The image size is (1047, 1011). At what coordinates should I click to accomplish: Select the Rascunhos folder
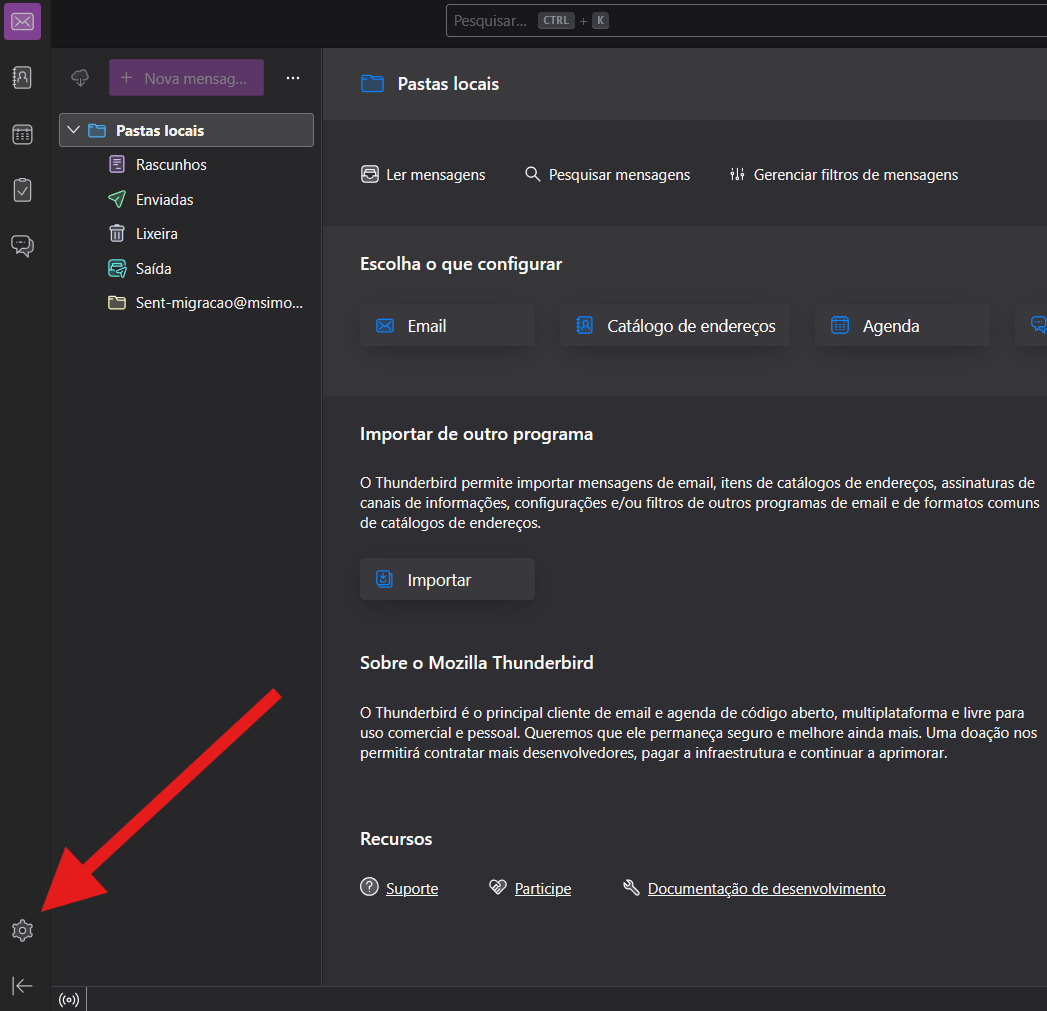pyautogui.click(x=171, y=164)
